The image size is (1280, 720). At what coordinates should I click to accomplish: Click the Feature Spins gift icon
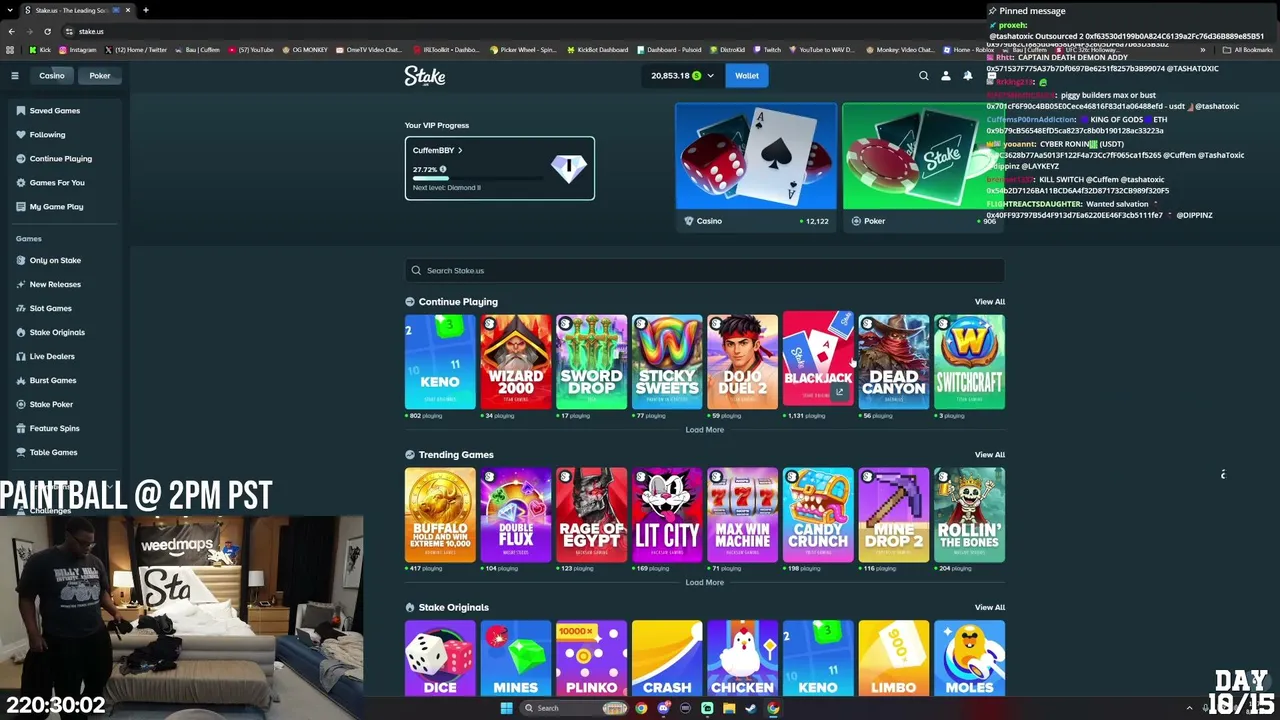click(x=21, y=429)
